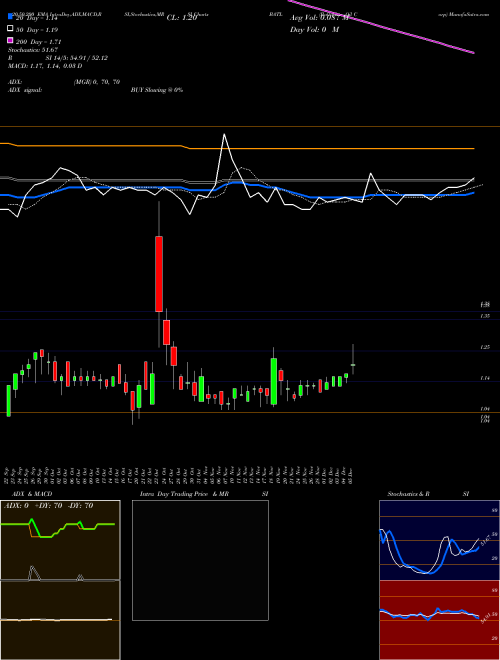Select the '20 Day - 1.14' legend text
The image size is (500, 660).
point(37,18)
